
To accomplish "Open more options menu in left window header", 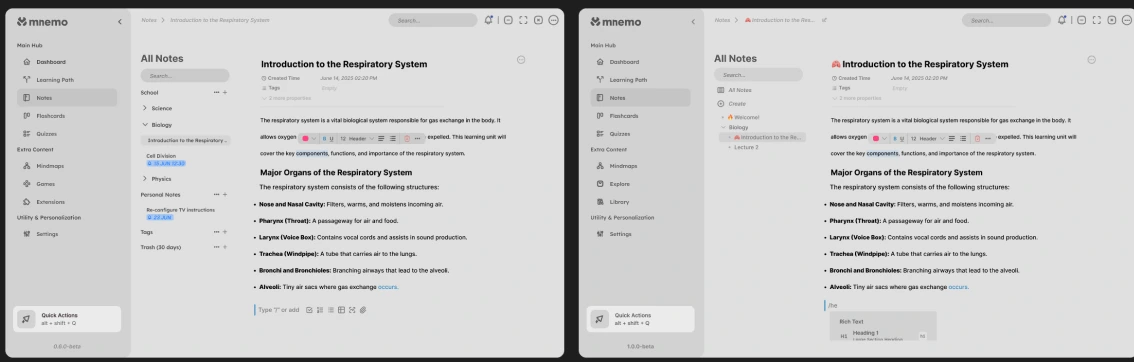I will pos(554,20).
